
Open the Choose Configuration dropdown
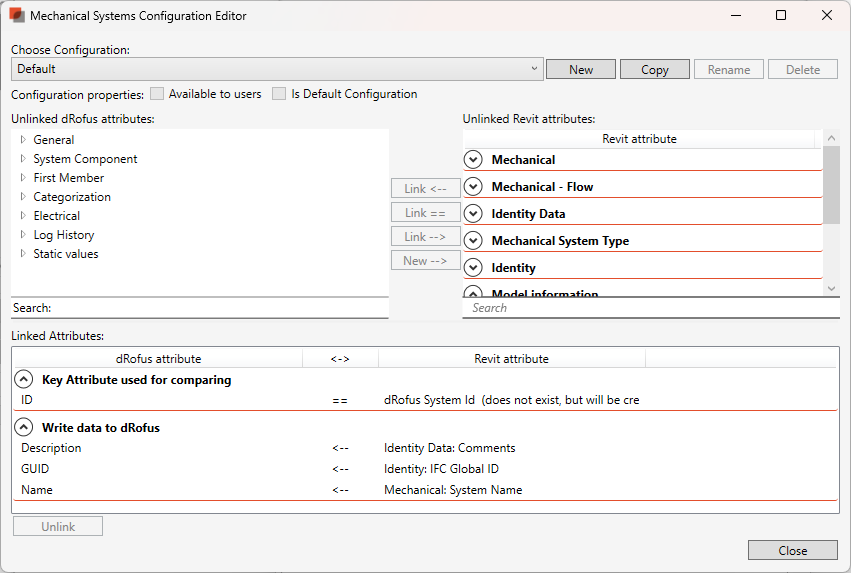pyautogui.click(x=536, y=69)
